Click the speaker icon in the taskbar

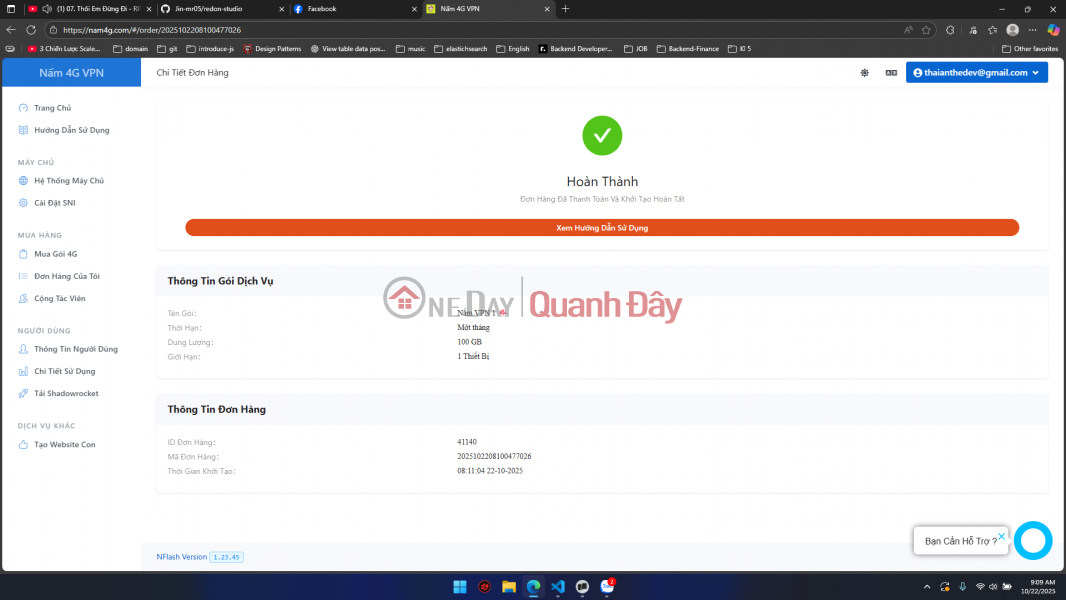coord(992,587)
